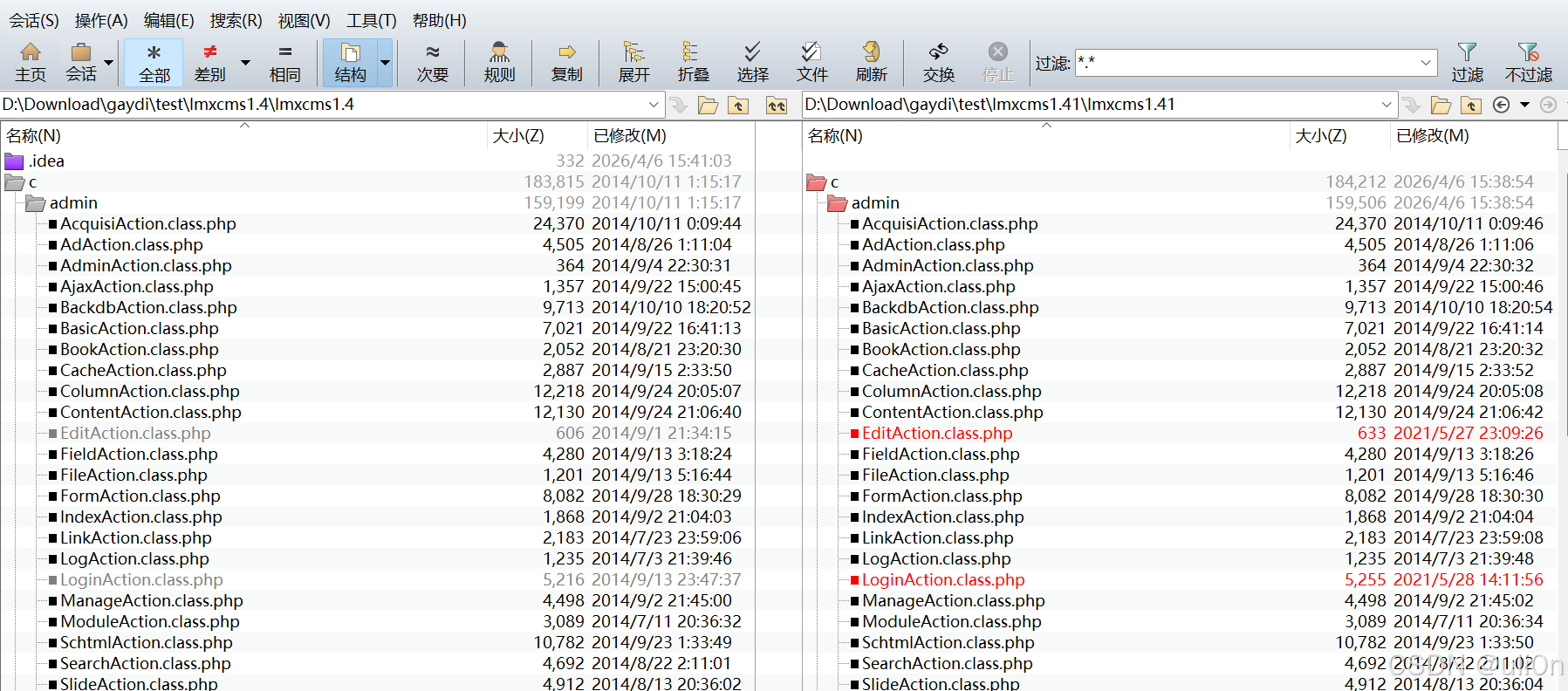Click the 折叠 collapse-all icon
This screenshot has width=1568, height=691.
(x=693, y=63)
